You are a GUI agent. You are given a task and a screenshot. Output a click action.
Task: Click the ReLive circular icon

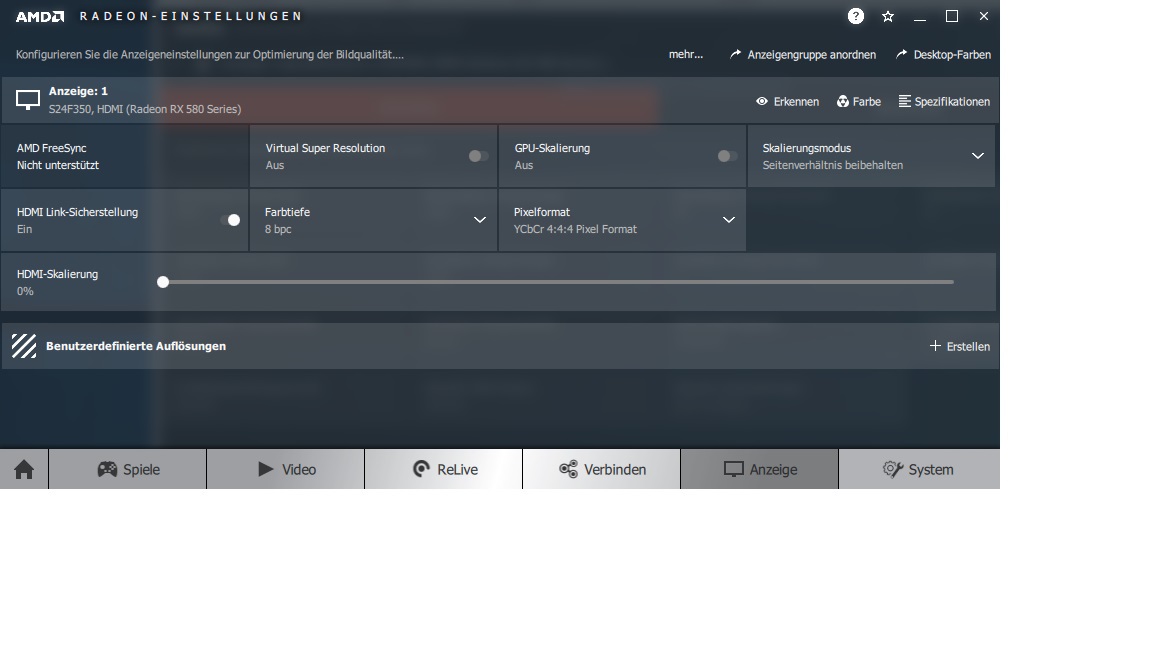(x=421, y=469)
